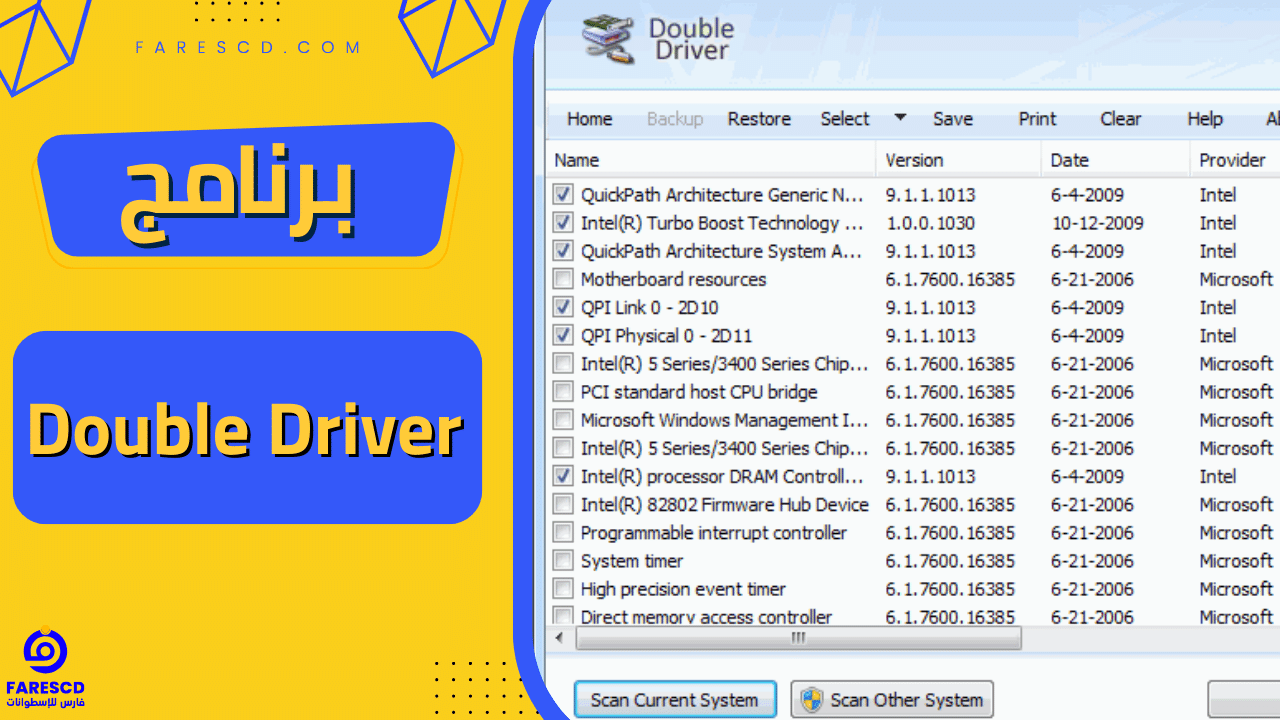Select the Direct memory access controller name
The height and width of the screenshot is (720, 1280).
[706, 616]
